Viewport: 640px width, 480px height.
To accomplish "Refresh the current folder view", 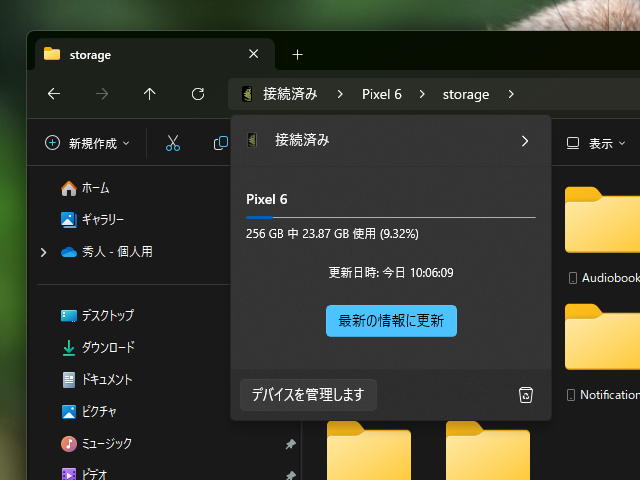I will (x=198, y=94).
